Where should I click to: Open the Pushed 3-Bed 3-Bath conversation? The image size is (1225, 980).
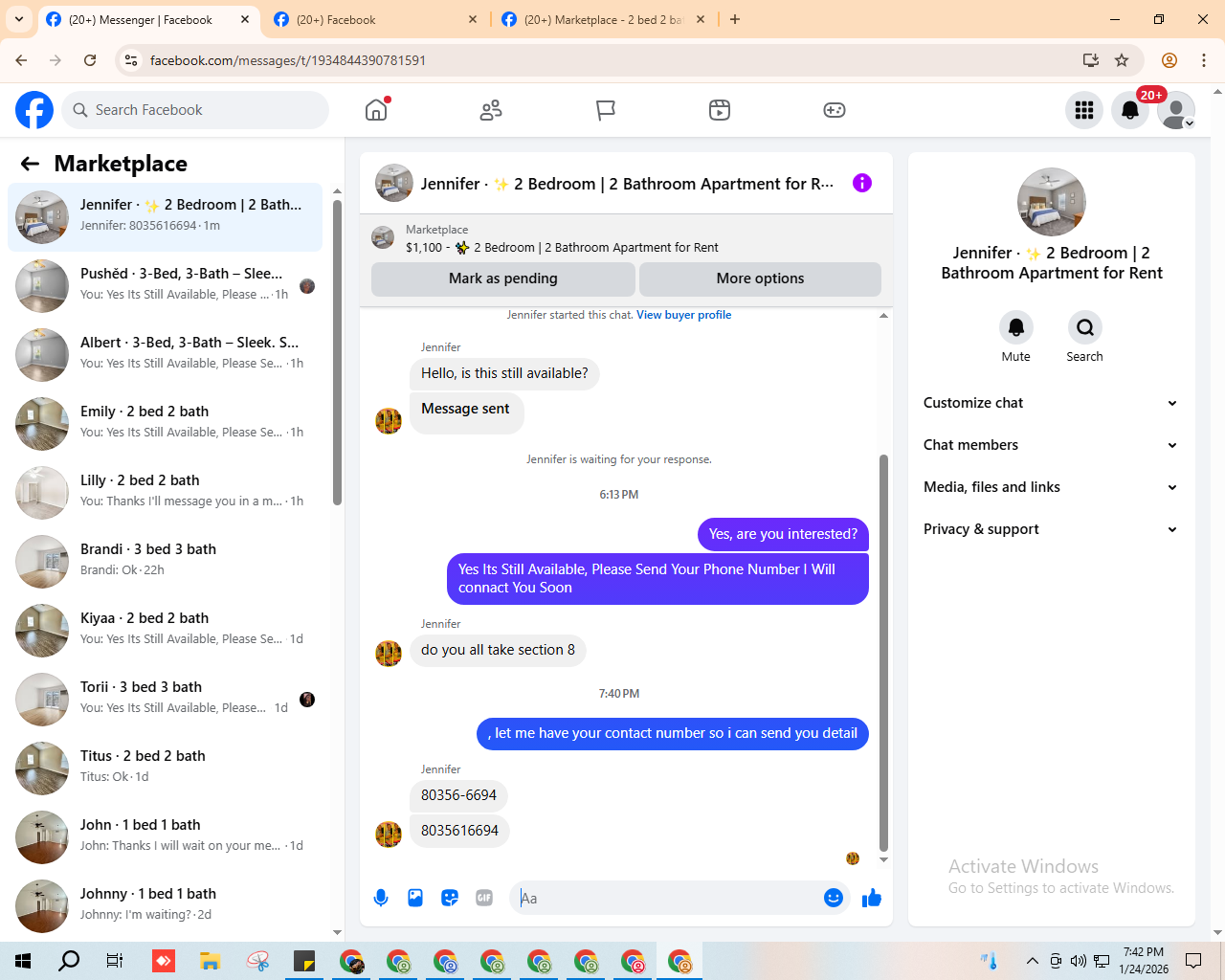point(166,286)
